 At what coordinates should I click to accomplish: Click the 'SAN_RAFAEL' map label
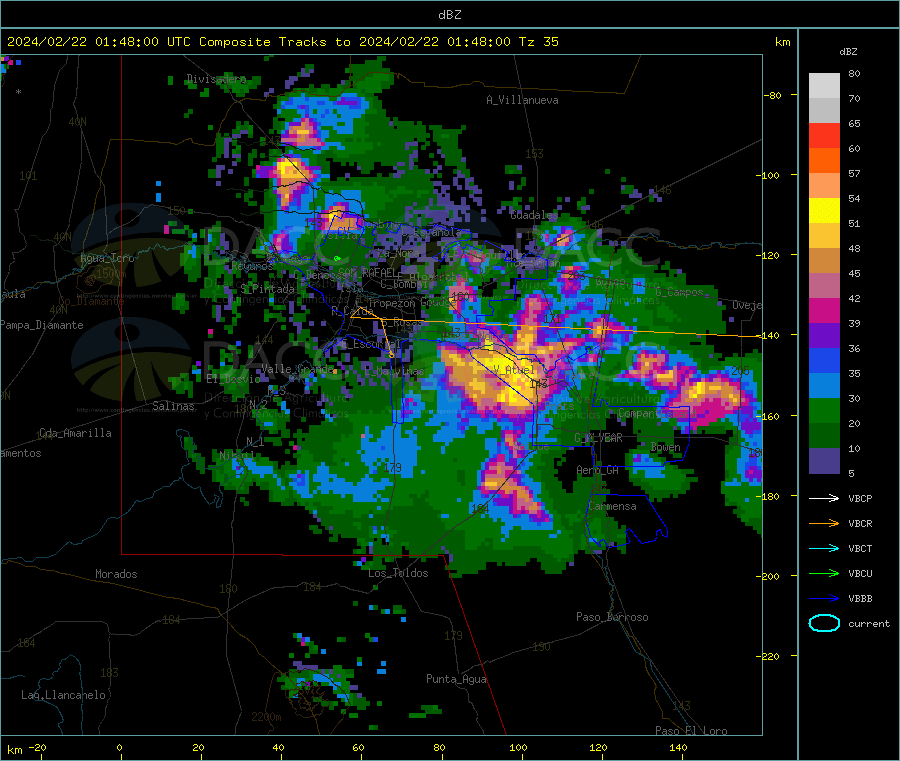pos(367,272)
